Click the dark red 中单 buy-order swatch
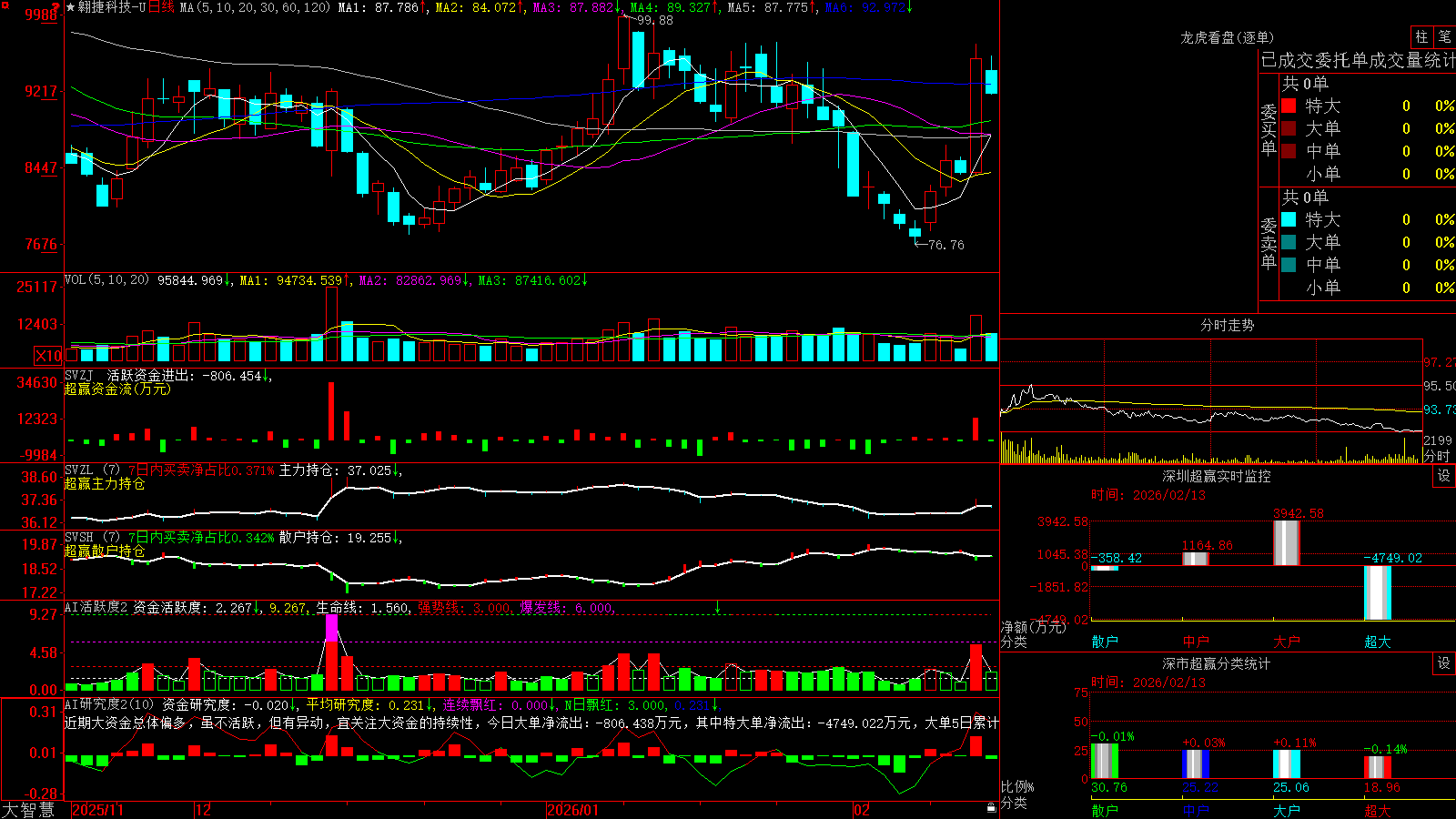 point(1289,151)
